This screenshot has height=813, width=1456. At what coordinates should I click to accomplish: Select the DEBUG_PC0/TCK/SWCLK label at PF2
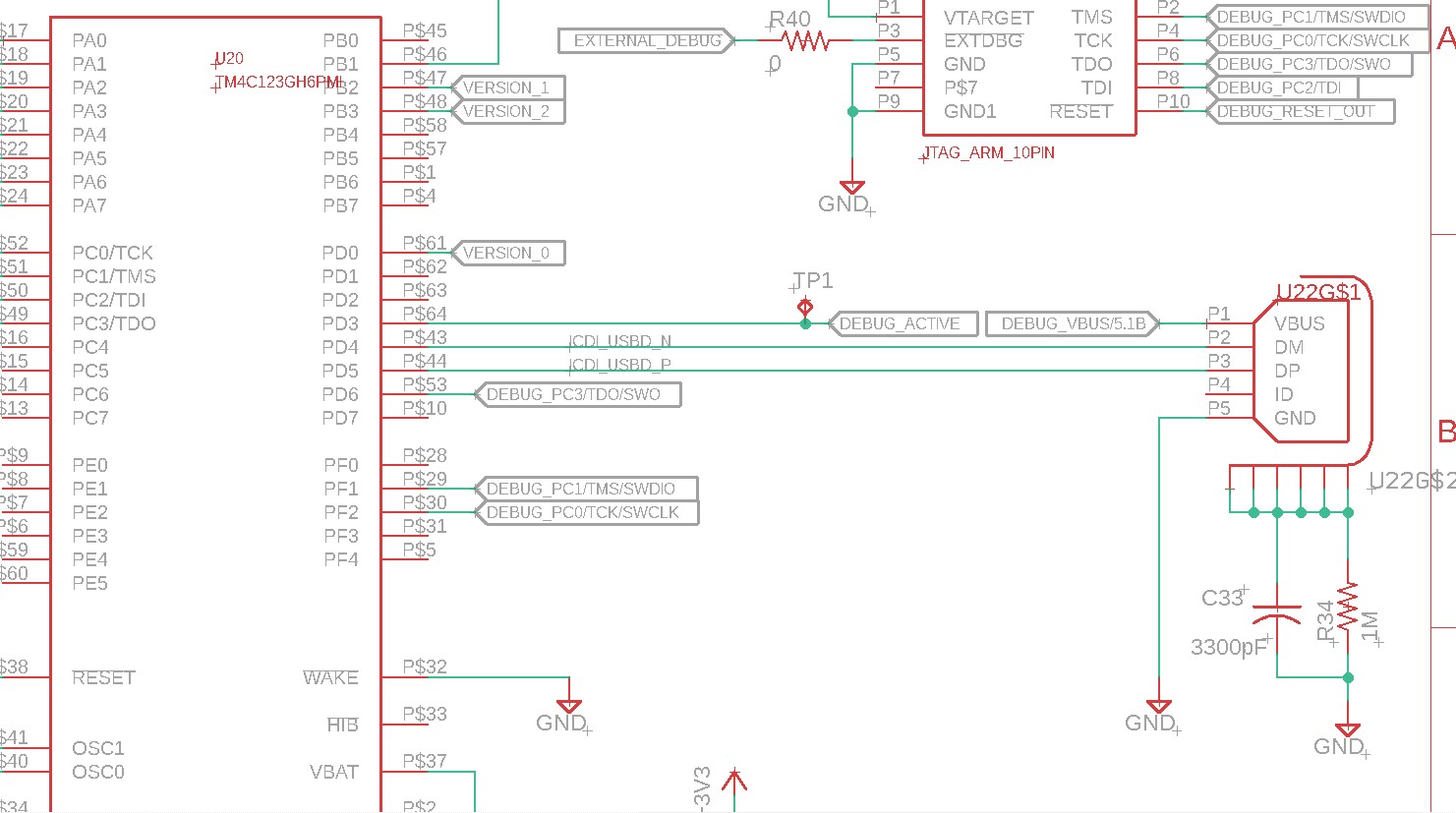click(x=586, y=513)
